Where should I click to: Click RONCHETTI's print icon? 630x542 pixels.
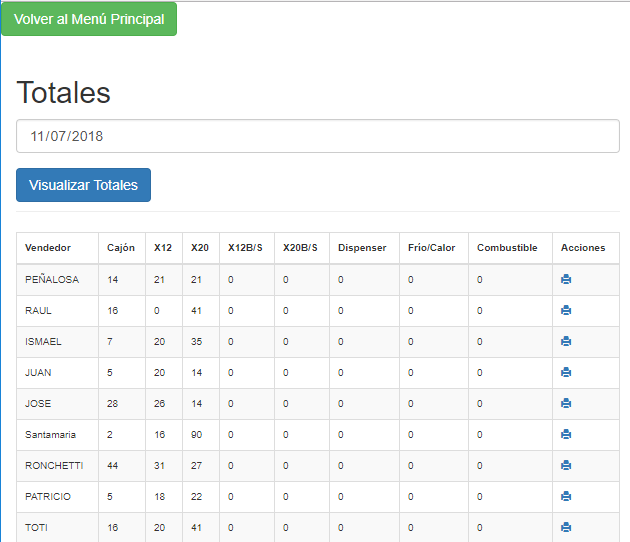click(x=566, y=466)
